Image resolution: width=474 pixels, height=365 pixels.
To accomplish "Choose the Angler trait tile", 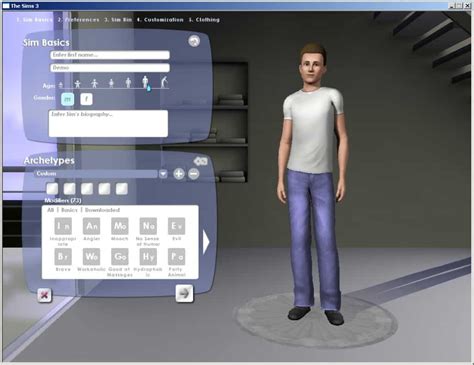I will pyautogui.click(x=92, y=226).
